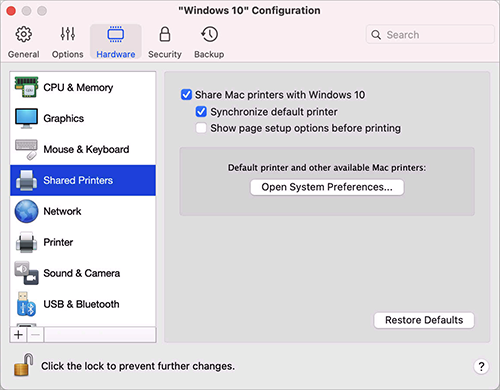Open the General settings gear icon

pos(24,34)
